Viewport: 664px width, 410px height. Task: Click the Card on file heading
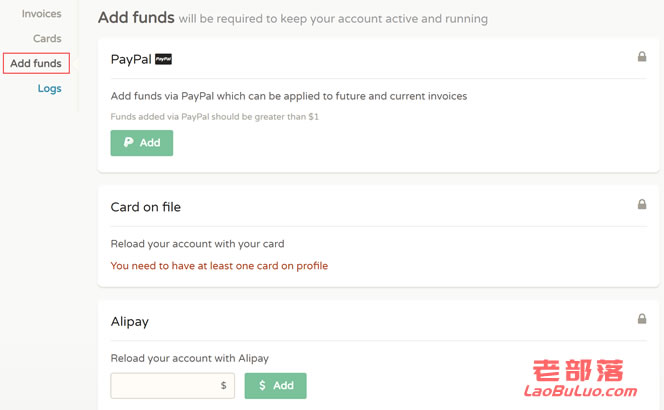coord(146,207)
